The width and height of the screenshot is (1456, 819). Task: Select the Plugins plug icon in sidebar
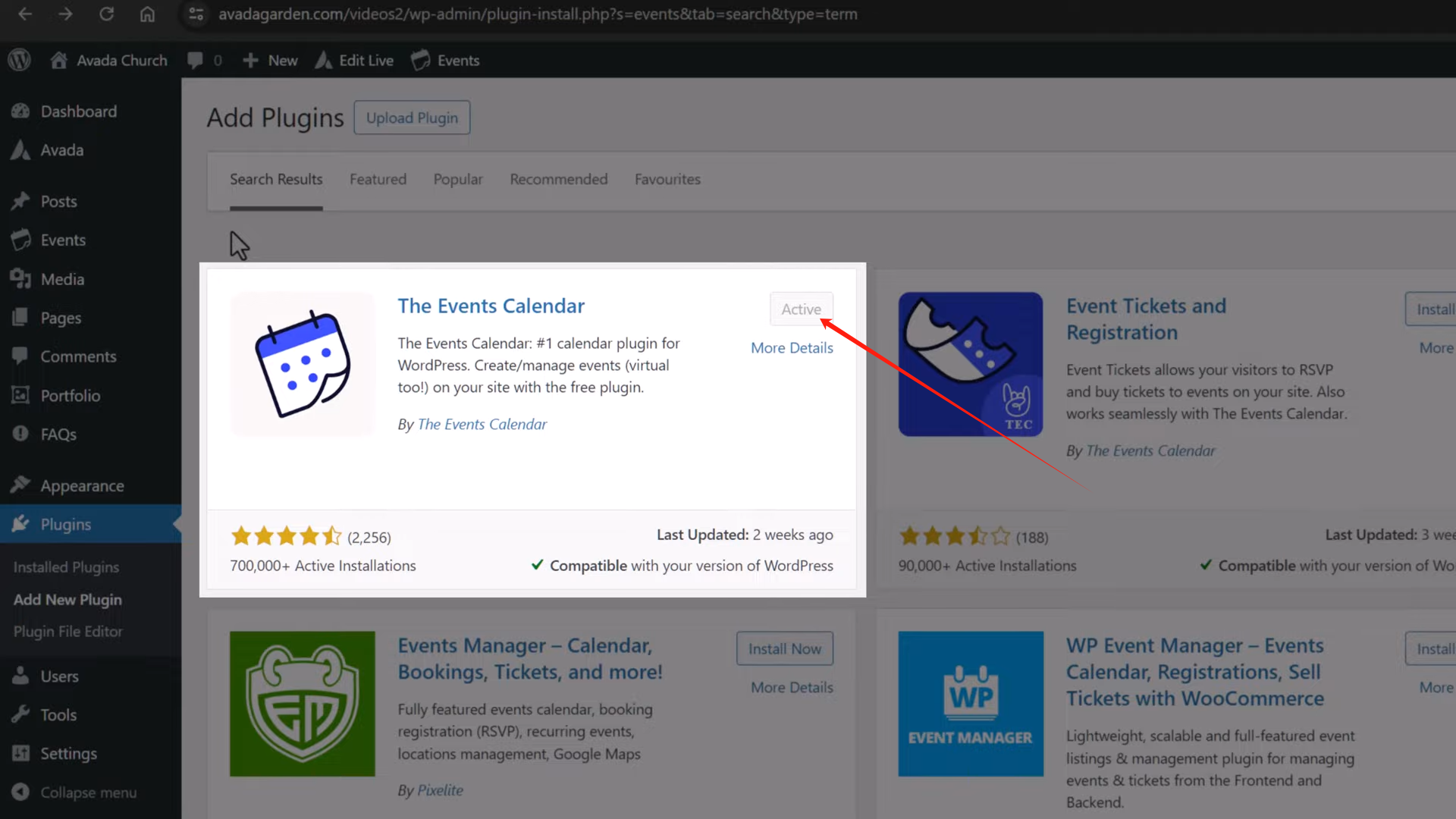coord(21,524)
